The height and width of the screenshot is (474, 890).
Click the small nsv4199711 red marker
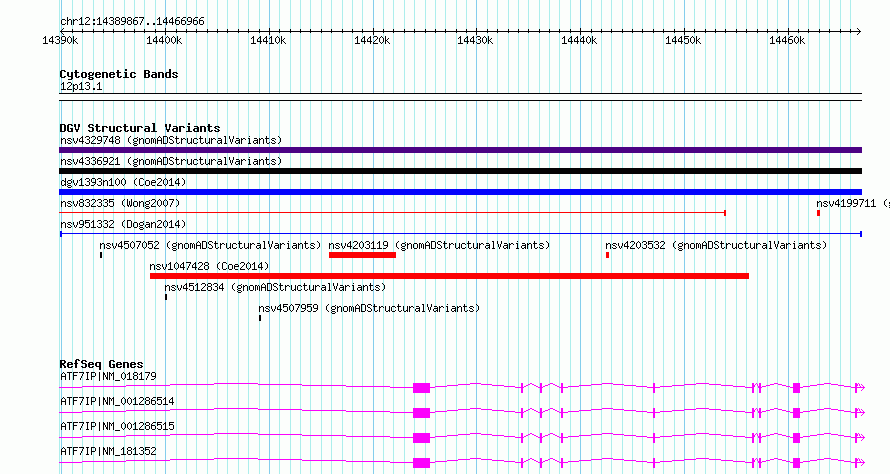coord(818,213)
